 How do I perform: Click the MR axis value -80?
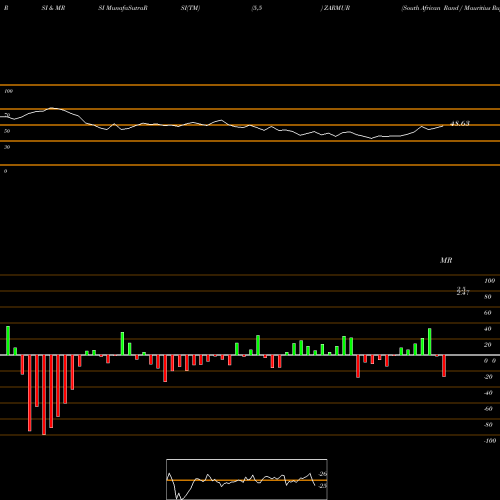tap(488, 425)
